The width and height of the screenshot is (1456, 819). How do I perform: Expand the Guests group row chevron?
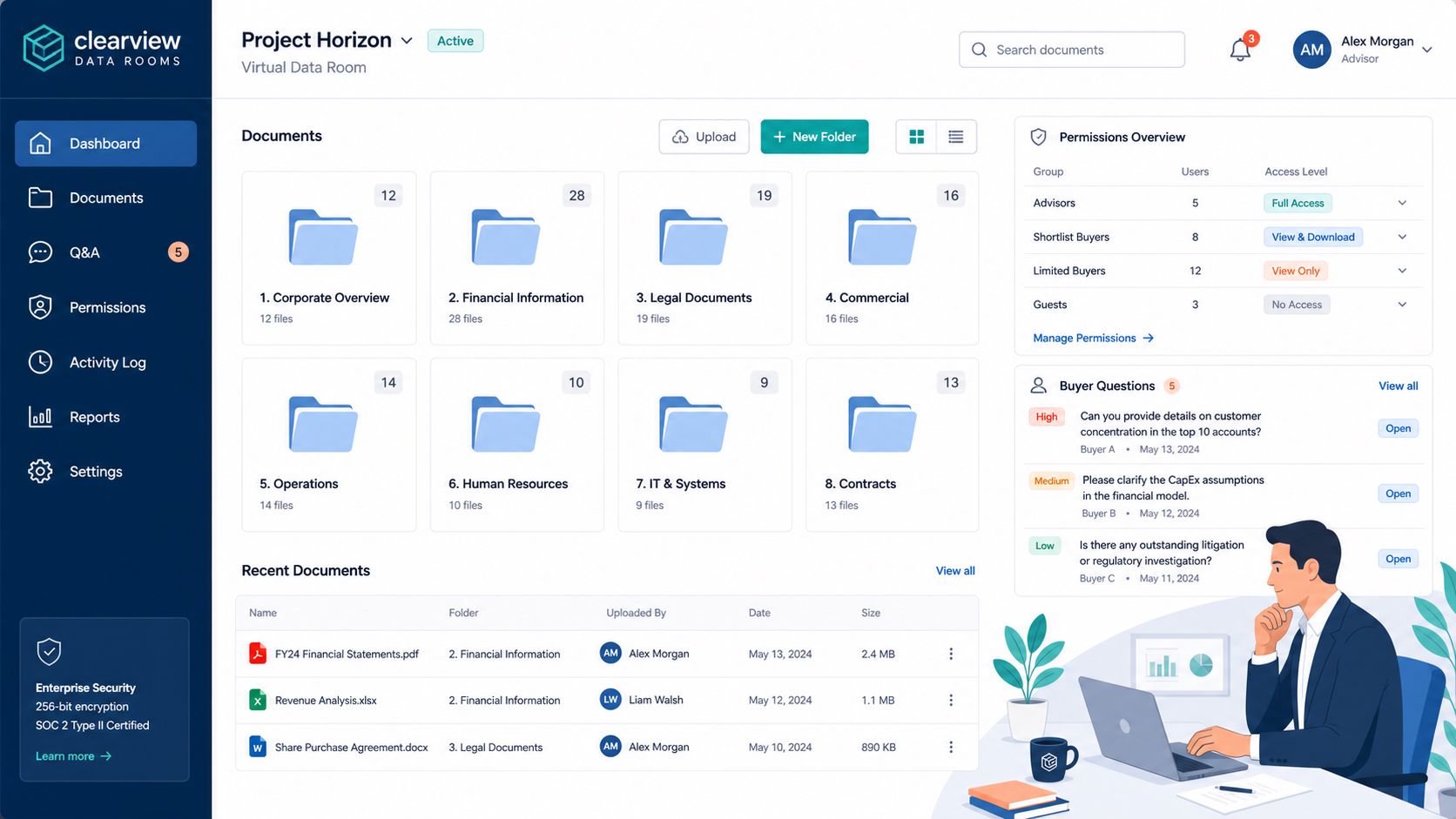1402,305
